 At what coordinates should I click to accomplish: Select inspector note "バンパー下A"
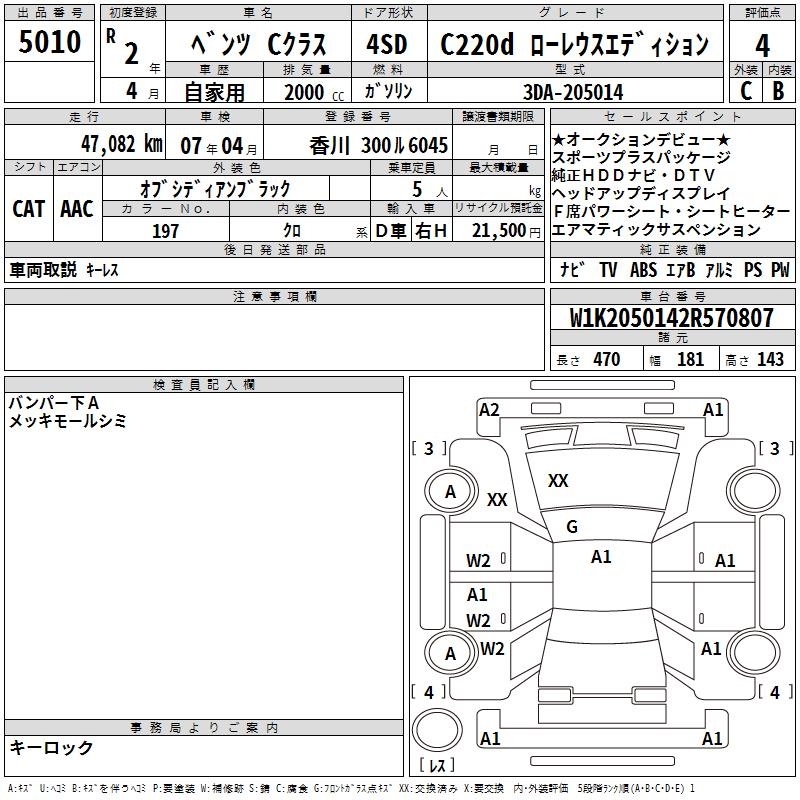(54, 403)
